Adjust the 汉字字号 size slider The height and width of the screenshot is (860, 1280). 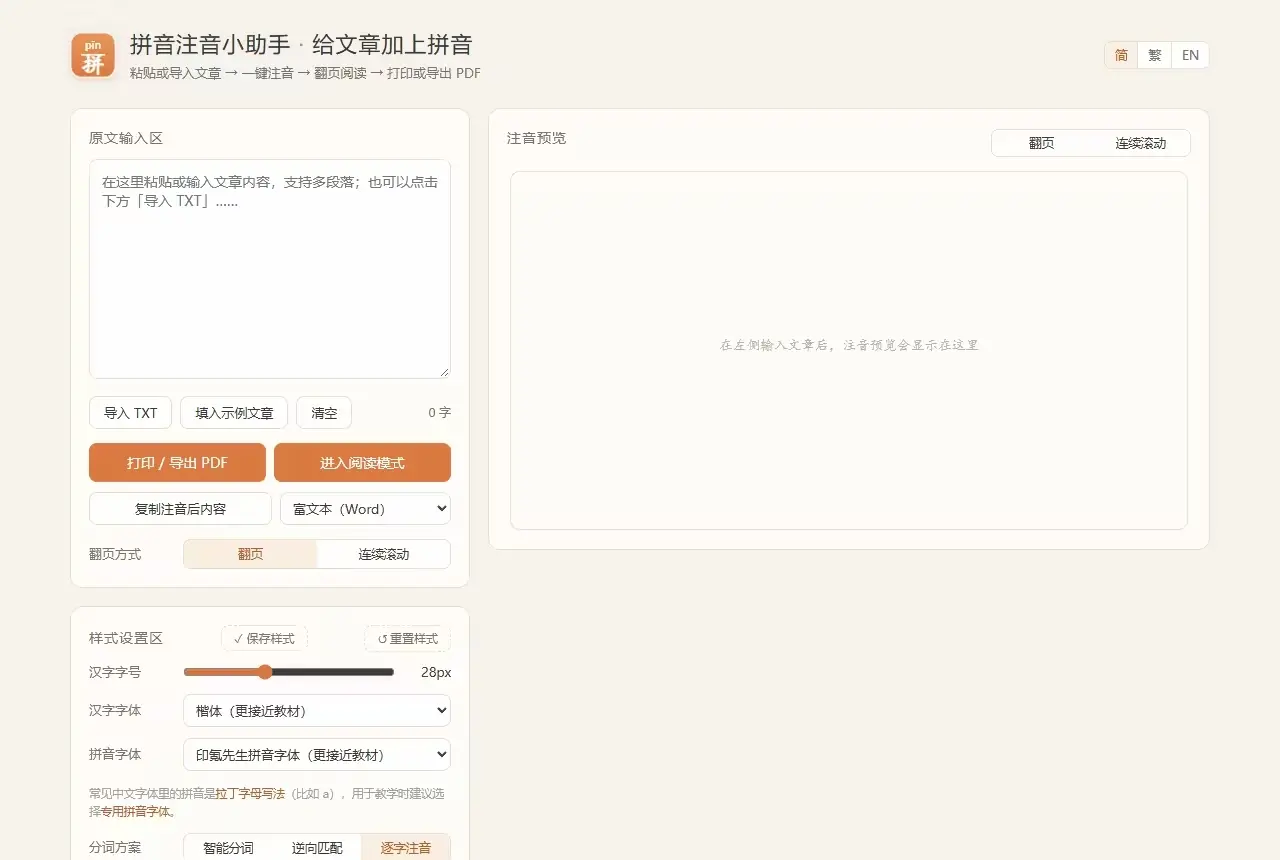289,672
